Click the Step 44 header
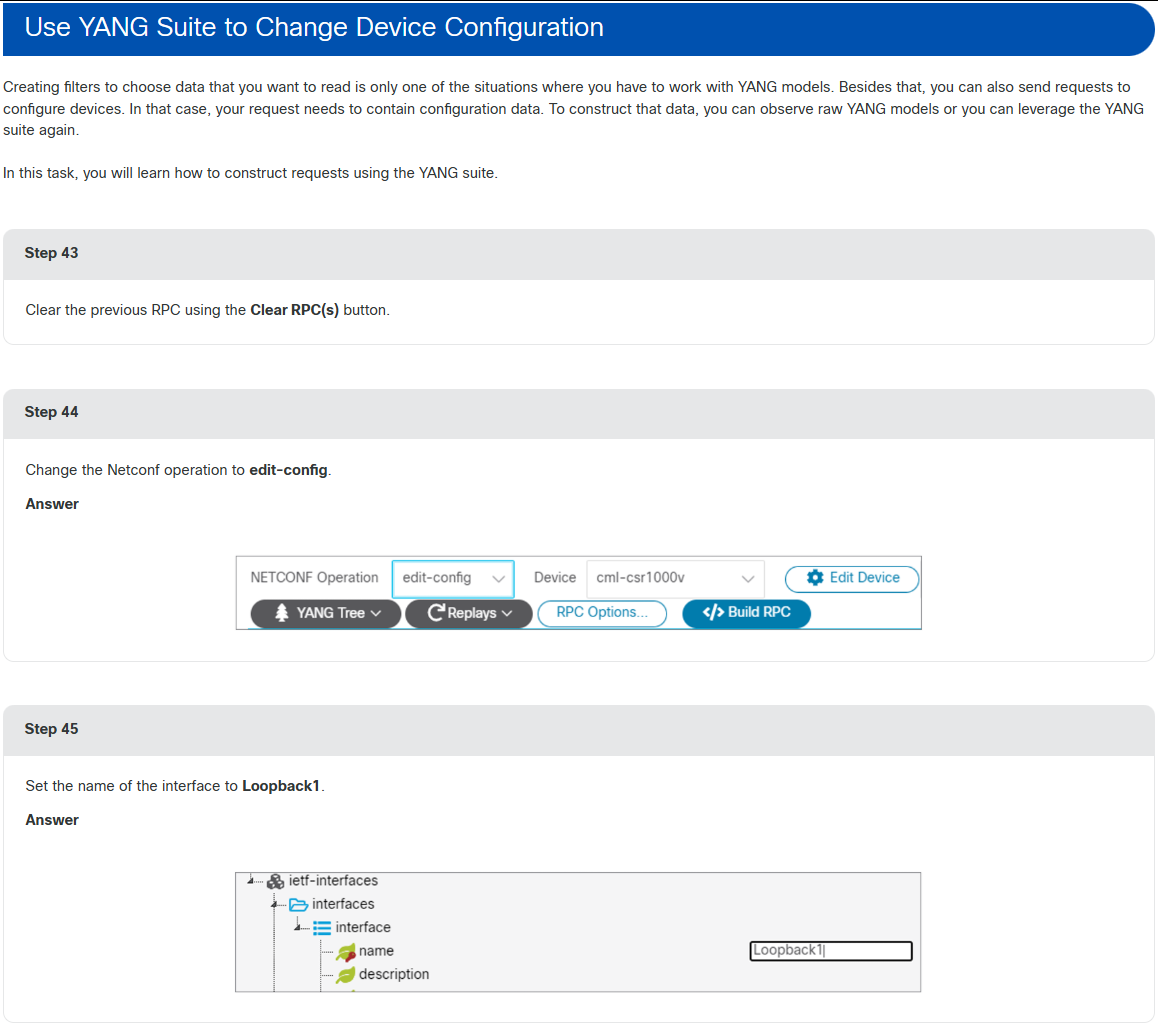This screenshot has height=1025, width=1158. 578,413
